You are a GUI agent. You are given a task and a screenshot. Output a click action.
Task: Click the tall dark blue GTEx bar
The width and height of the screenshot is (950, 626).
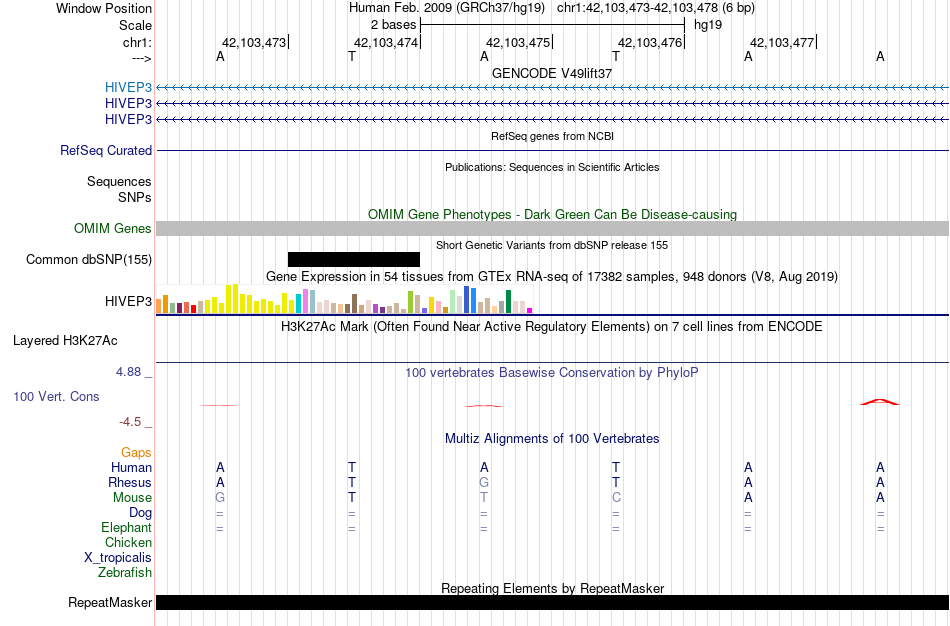(467, 299)
